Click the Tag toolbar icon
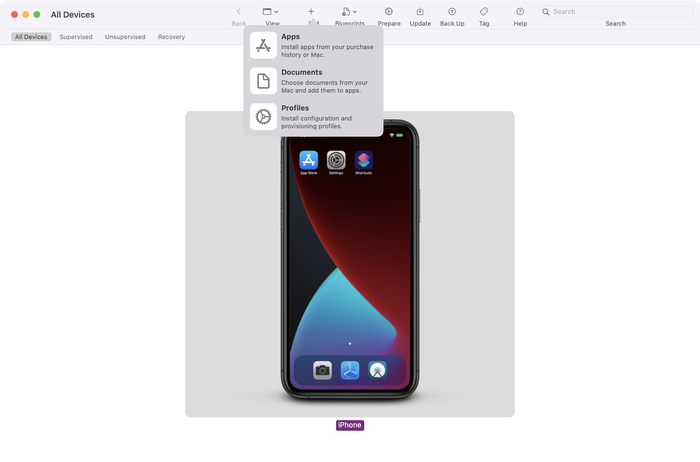This screenshot has width=700, height=462. click(484, 12)
